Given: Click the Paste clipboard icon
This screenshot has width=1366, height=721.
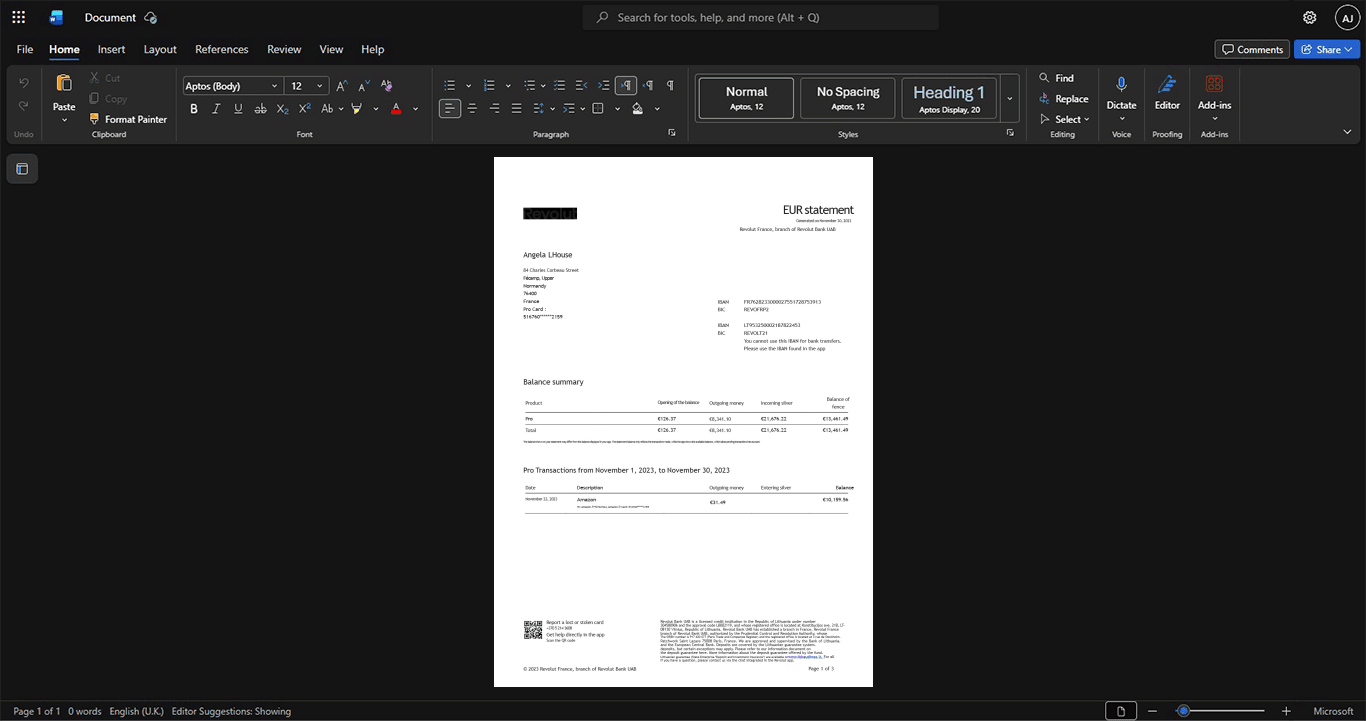Looking at the screenshot, I should point(64,83).
